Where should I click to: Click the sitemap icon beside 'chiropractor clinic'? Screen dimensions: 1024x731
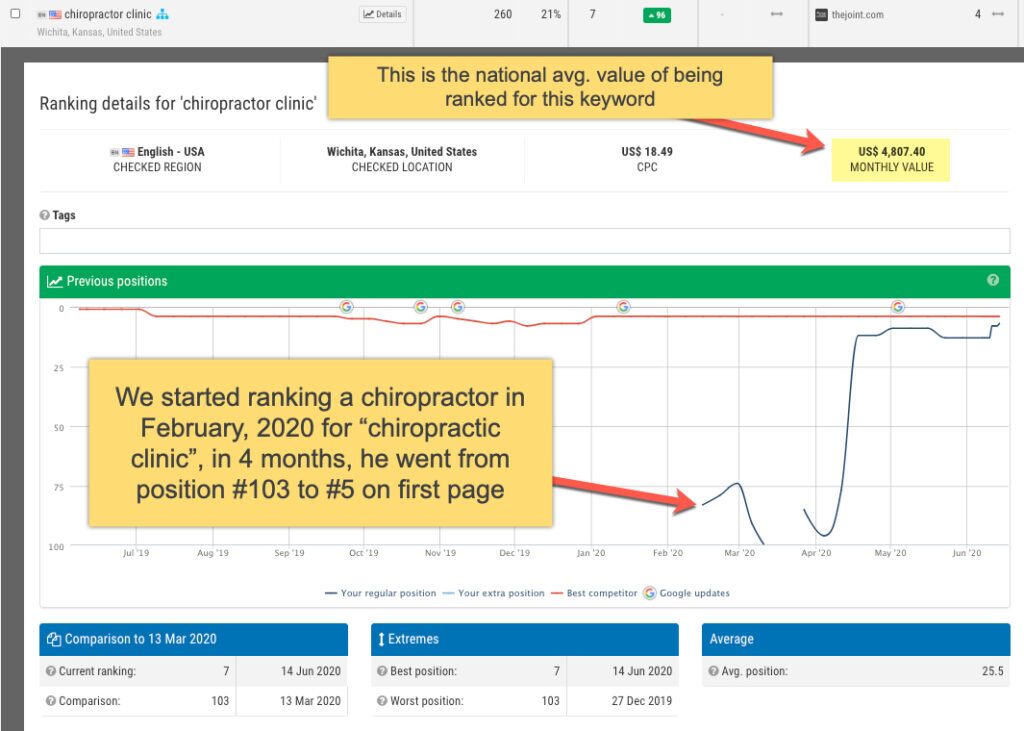click(162, 14)
